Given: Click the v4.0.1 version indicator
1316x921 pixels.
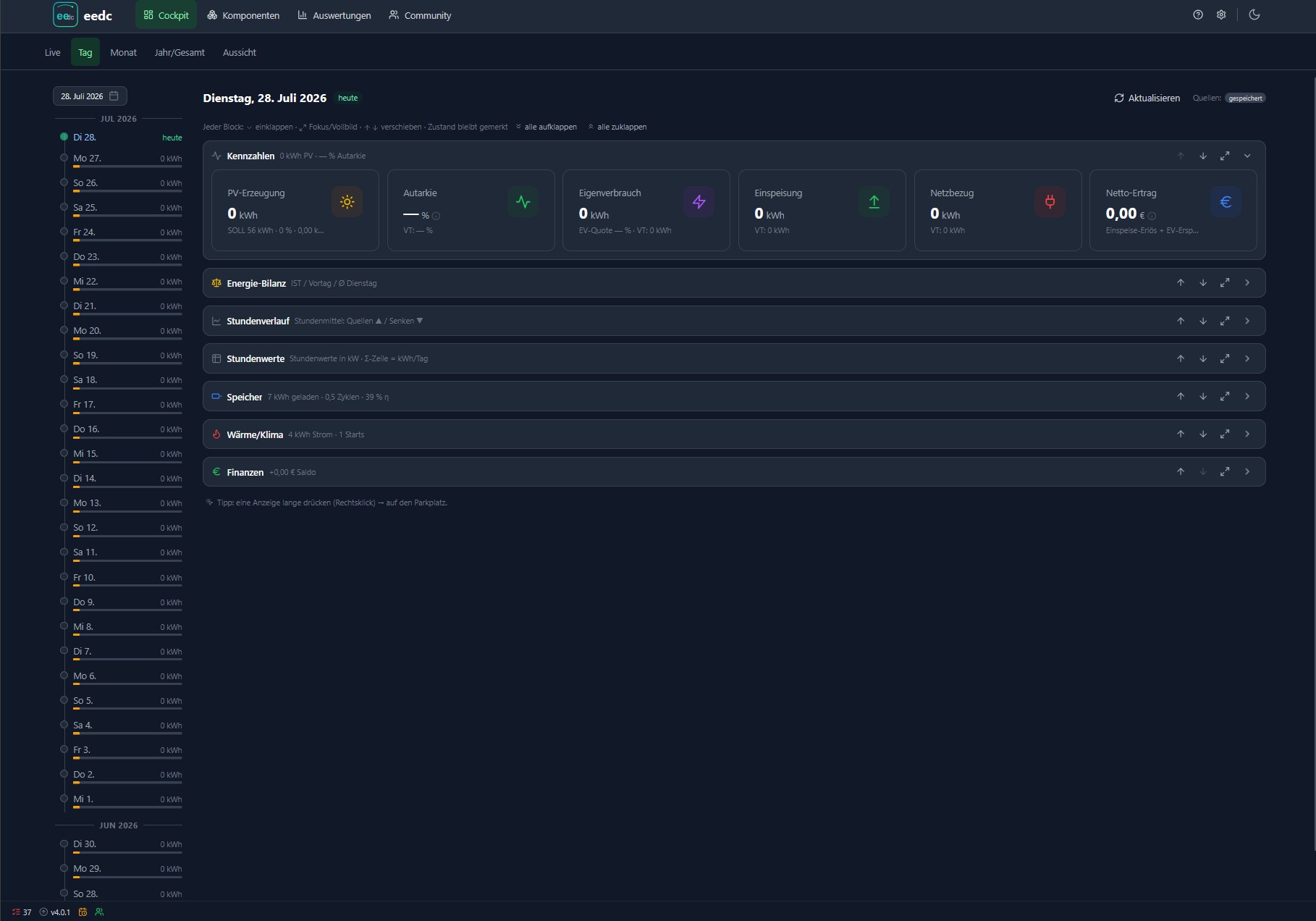Looking at the screenshot, I should [55, 912].
